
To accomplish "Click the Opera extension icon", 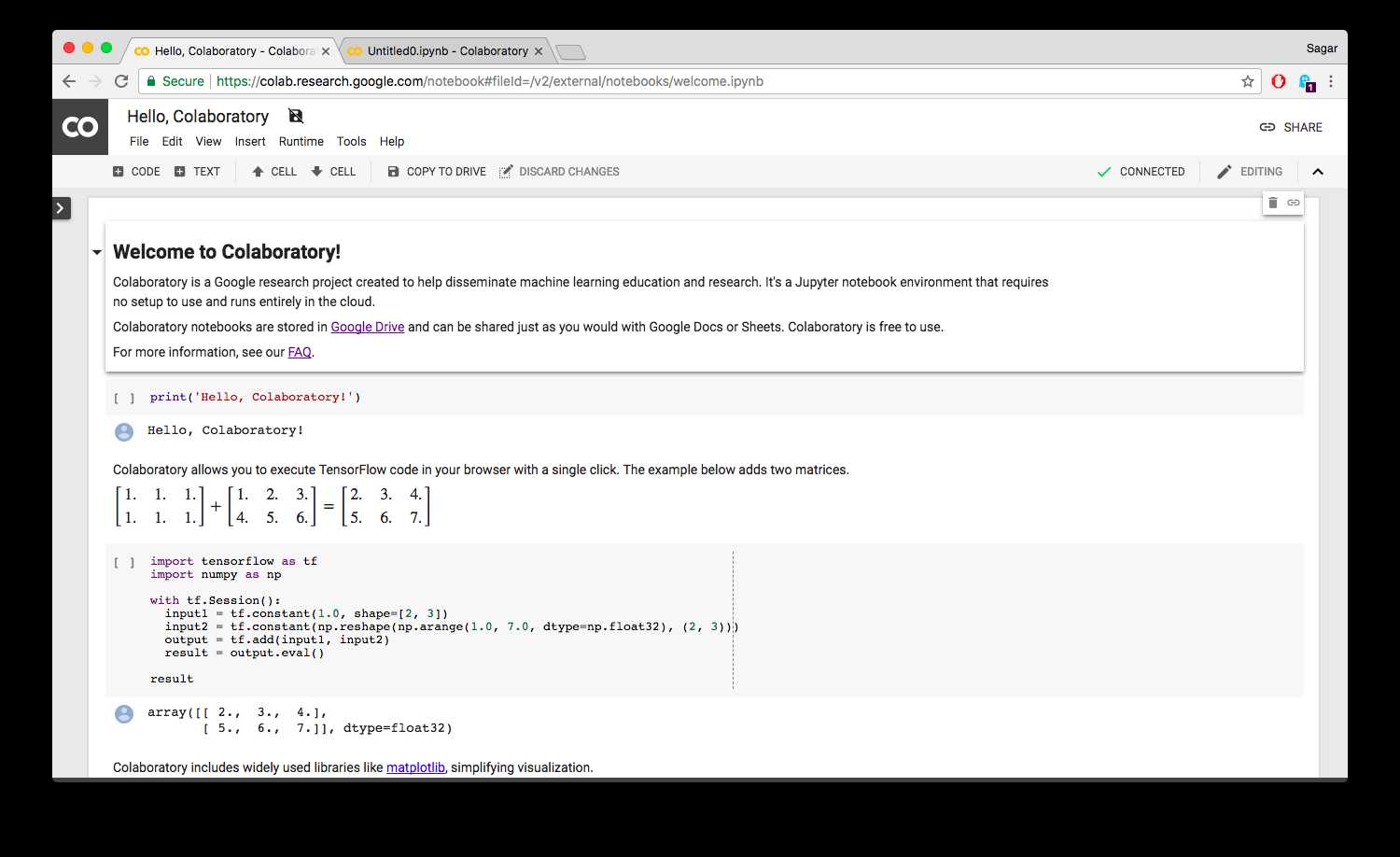I will pos(1279,81).
